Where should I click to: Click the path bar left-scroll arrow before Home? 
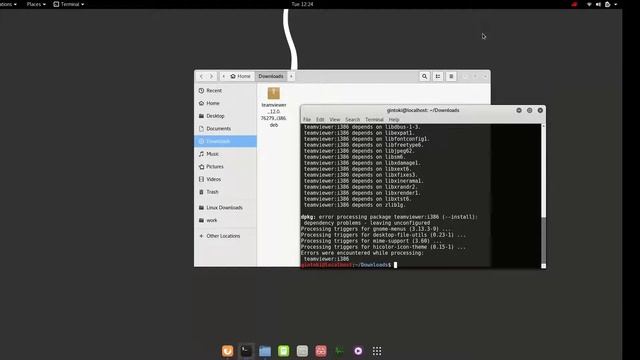224,76
